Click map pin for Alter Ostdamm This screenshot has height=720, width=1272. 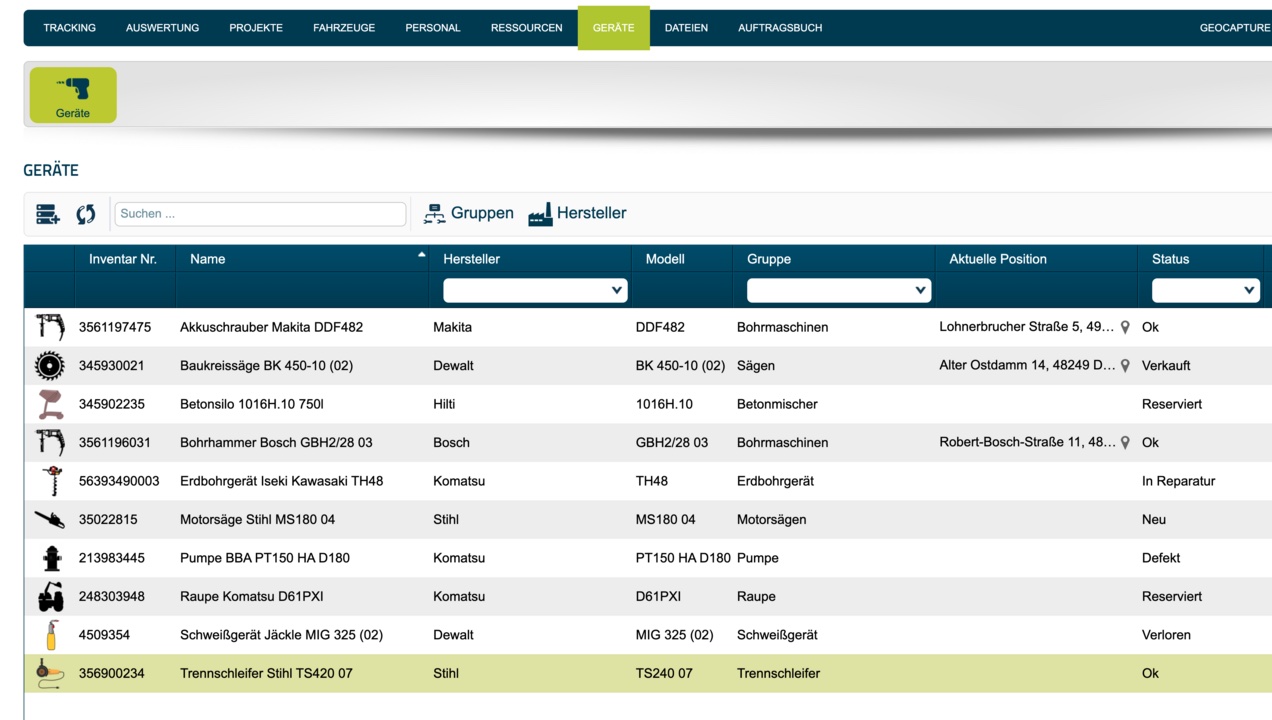[1125, 366]
